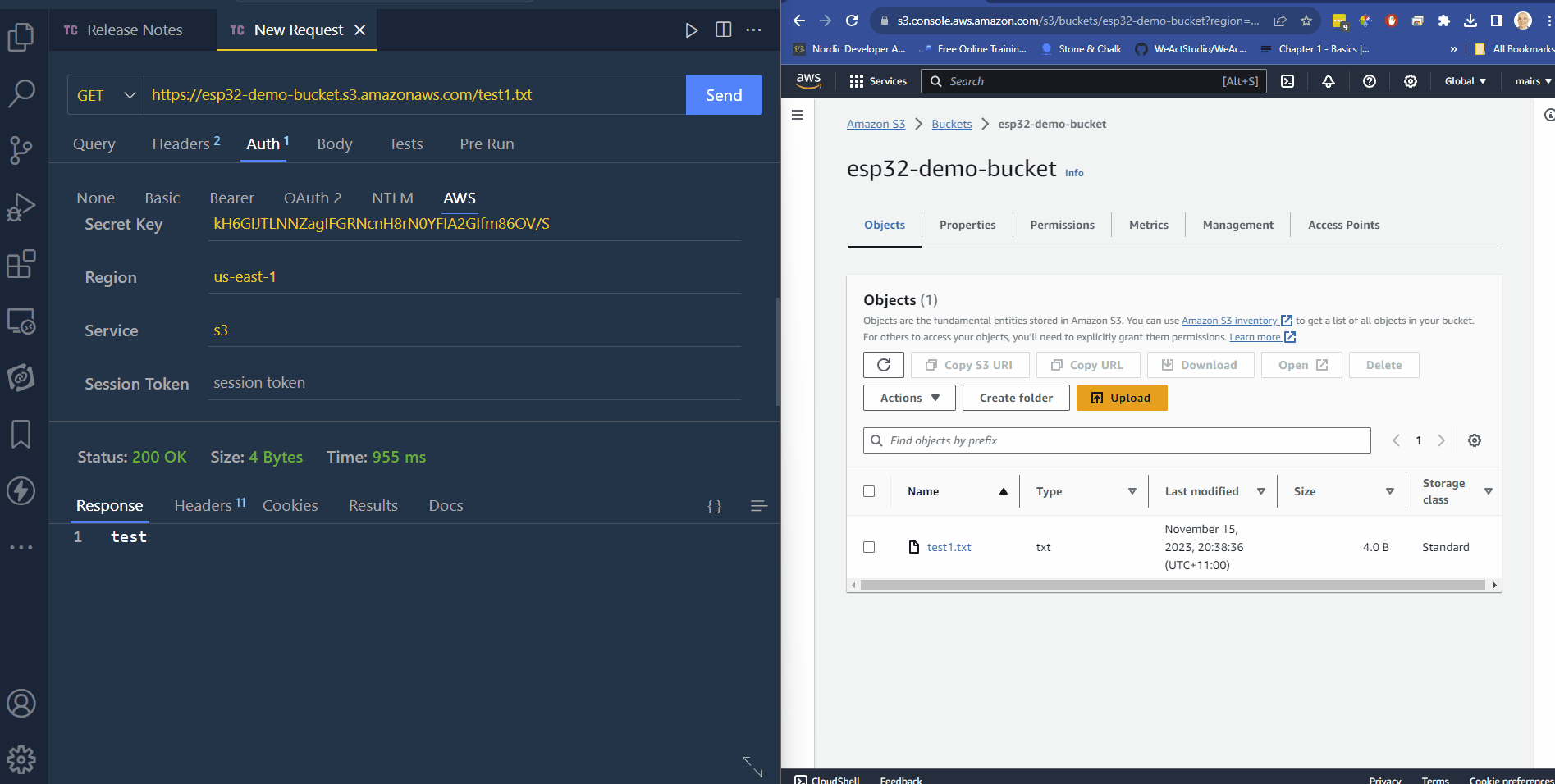Click the orange Upload button

point(1121,398)
